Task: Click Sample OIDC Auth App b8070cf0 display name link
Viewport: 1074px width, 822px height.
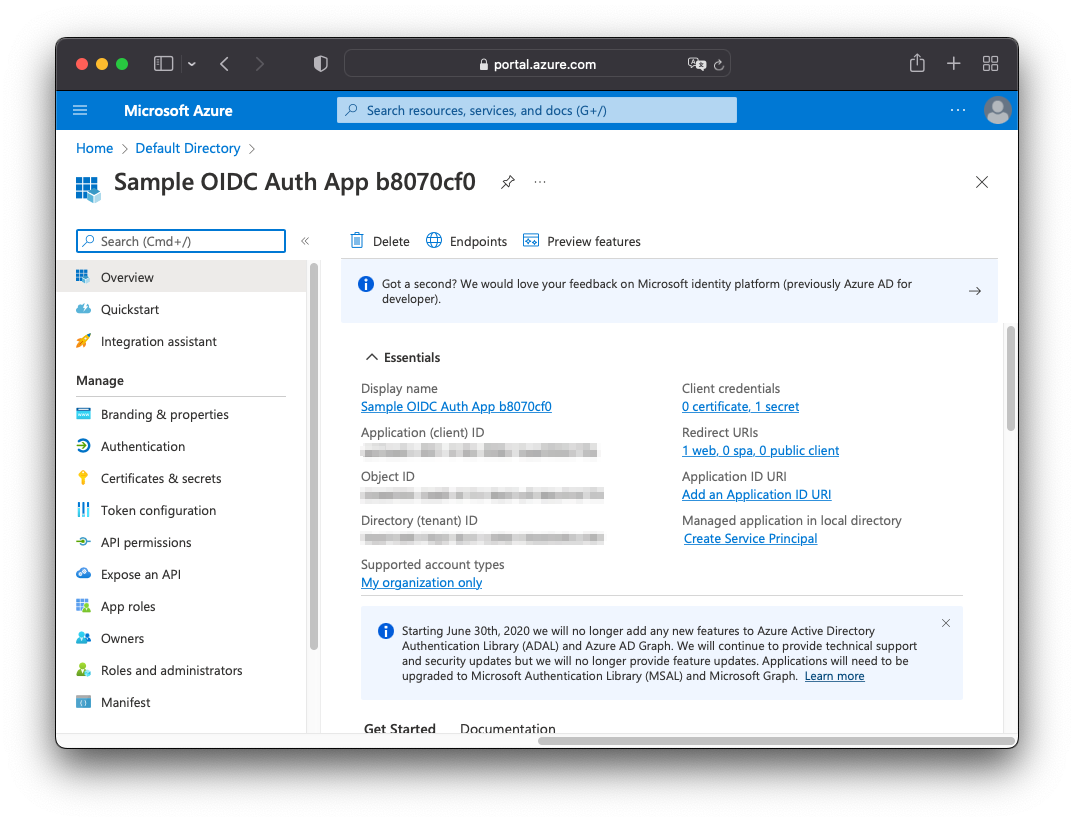Action: coord(456,406)
